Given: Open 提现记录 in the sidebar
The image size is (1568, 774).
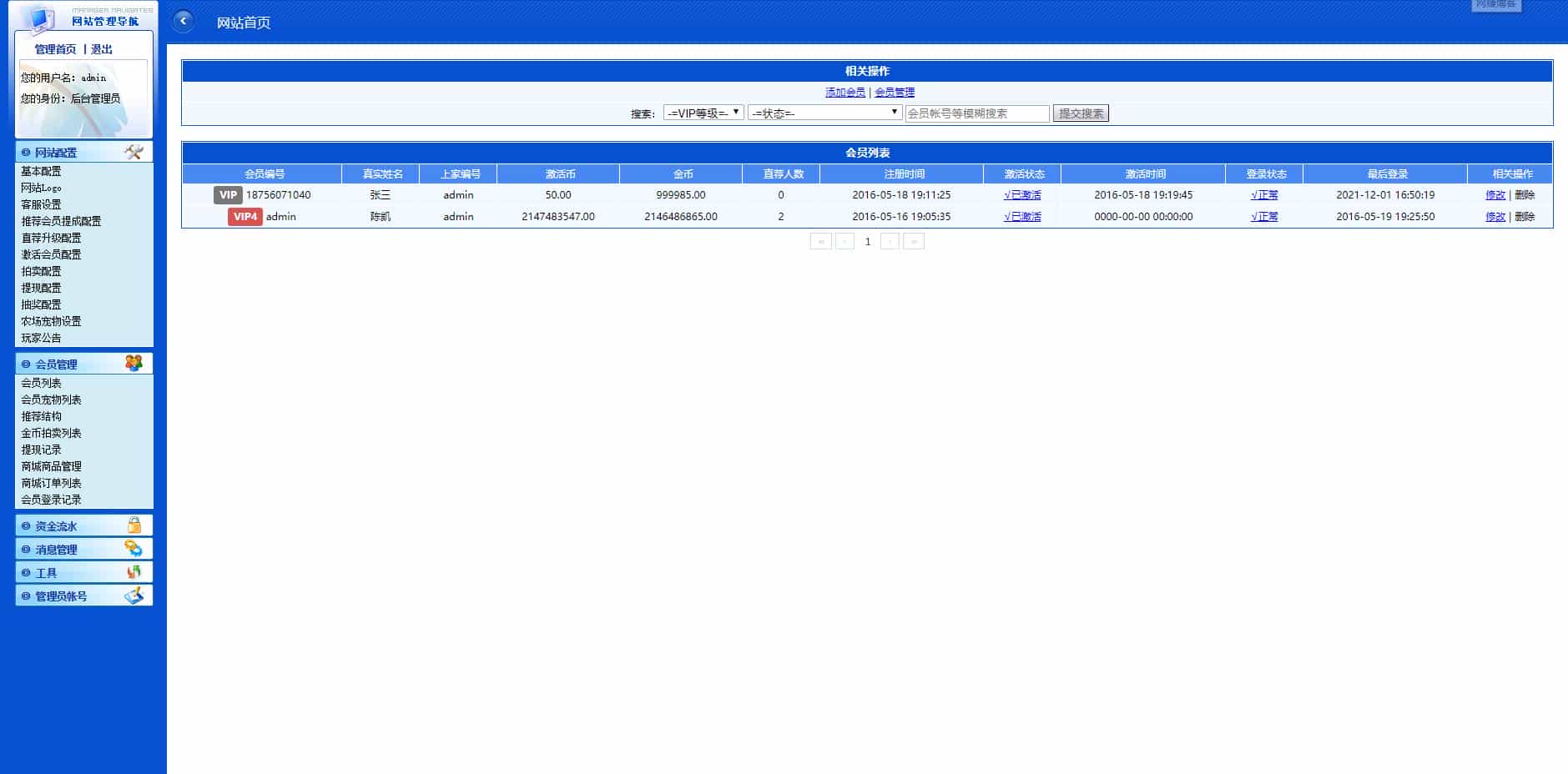Looking at the screenshot, I should point(41,450).
